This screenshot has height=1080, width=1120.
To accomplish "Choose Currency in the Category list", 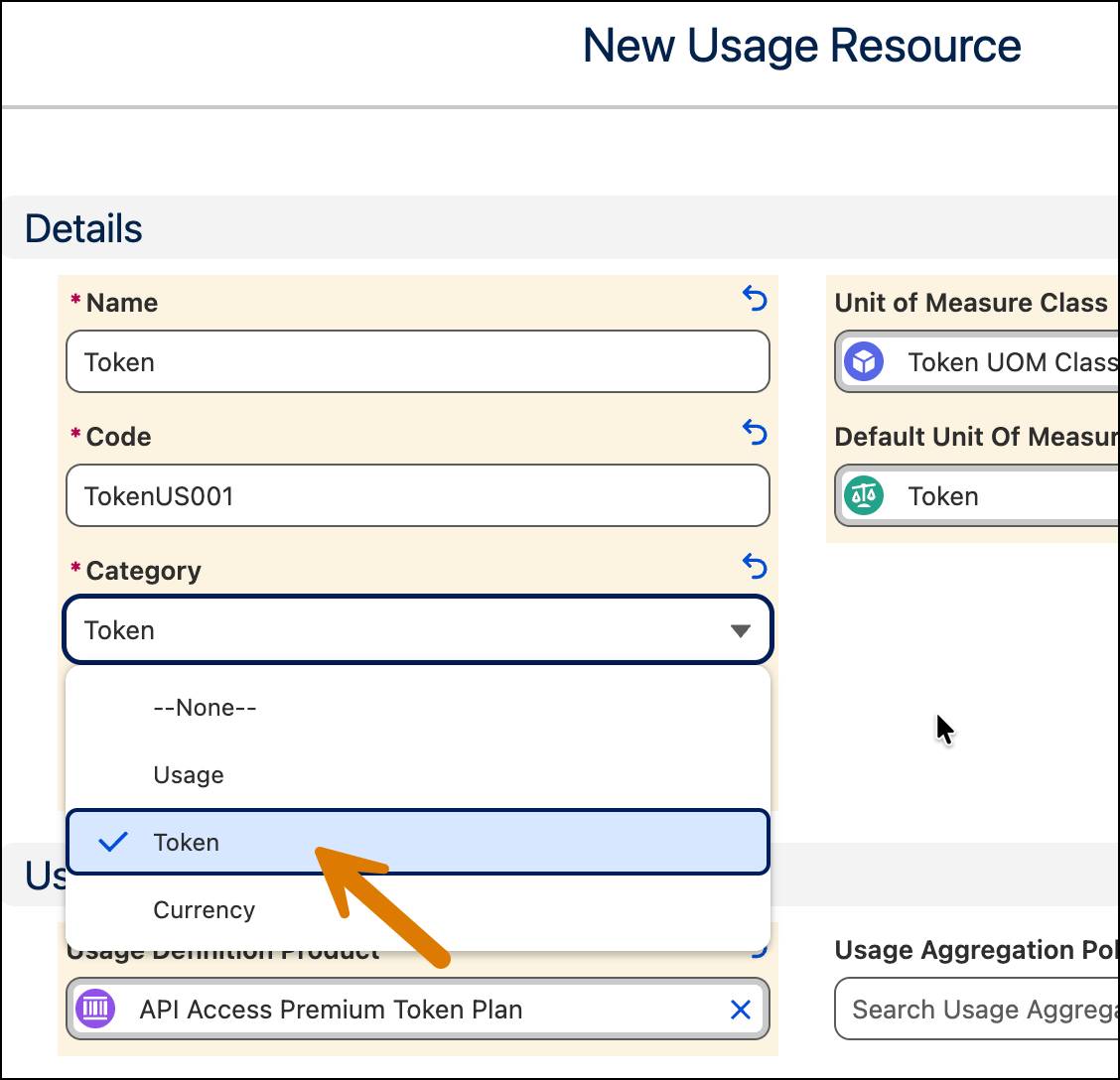I will 418,909.
